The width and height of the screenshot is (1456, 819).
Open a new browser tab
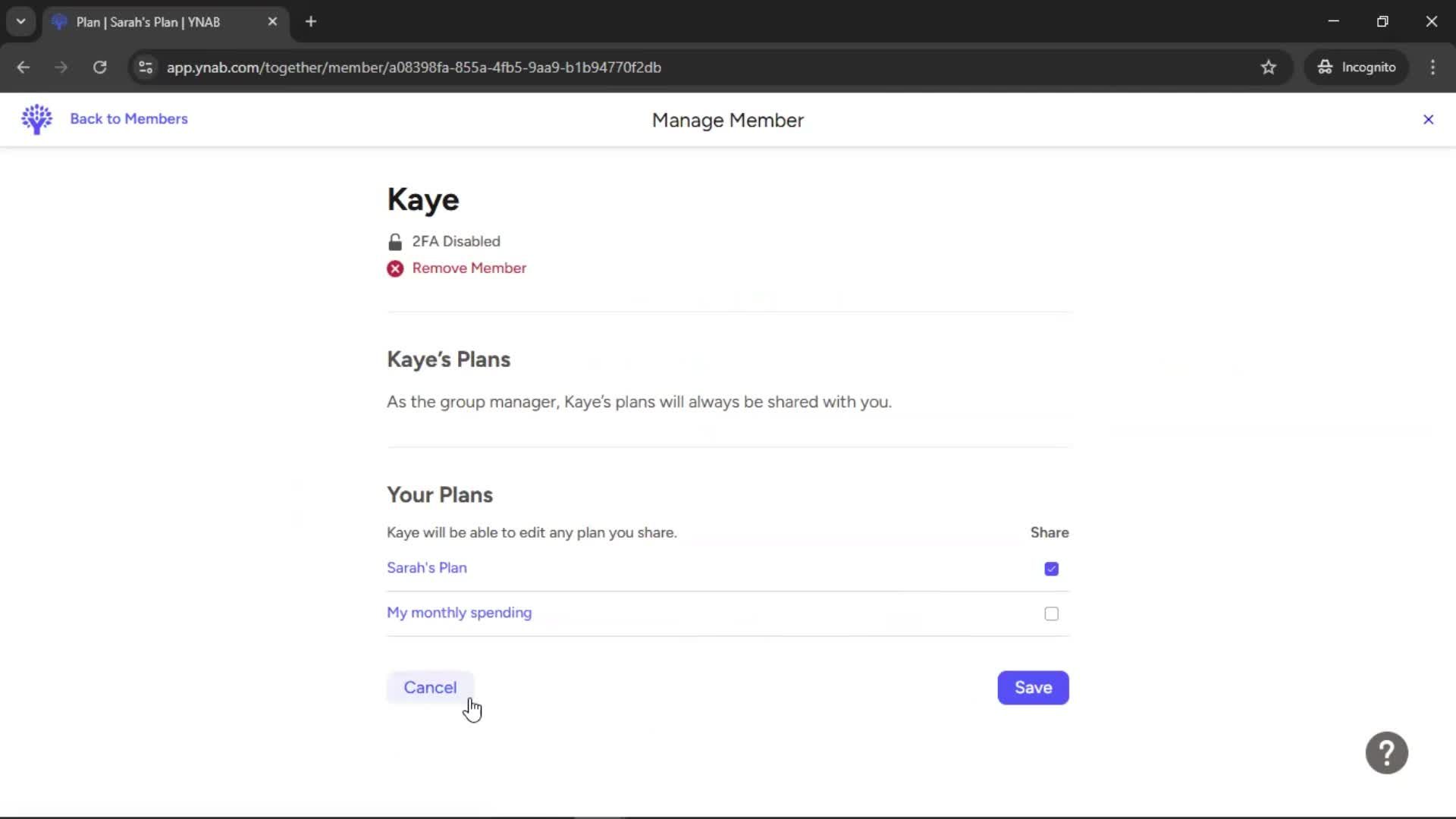pos(311,21)
